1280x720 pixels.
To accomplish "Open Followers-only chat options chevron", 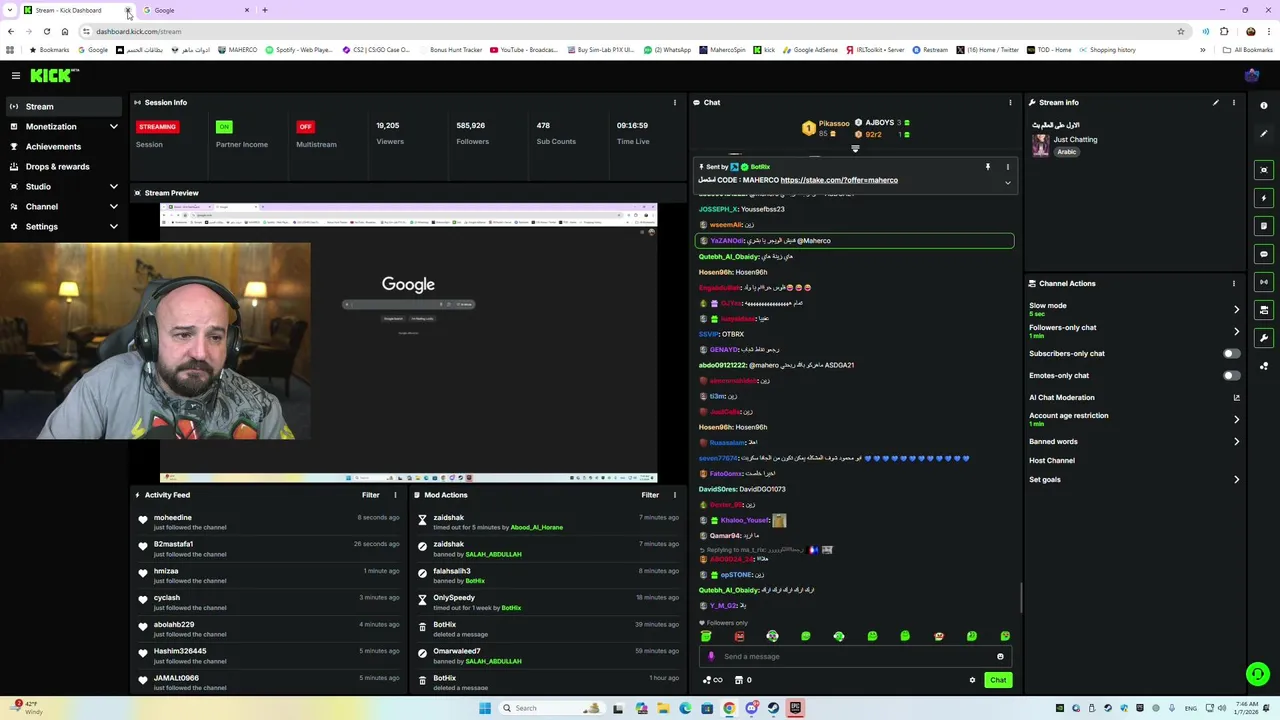I will coord(1236,331).
